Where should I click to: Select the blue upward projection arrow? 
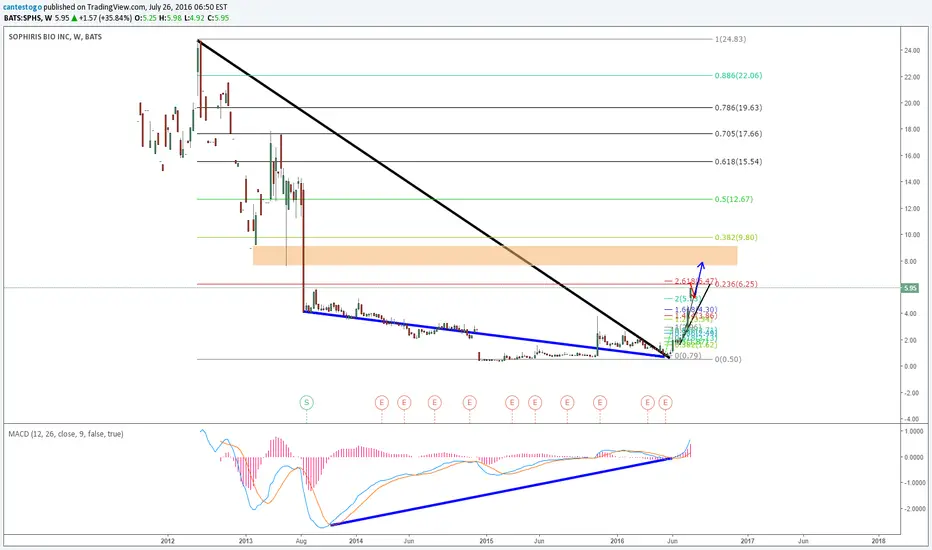[698, 279]
